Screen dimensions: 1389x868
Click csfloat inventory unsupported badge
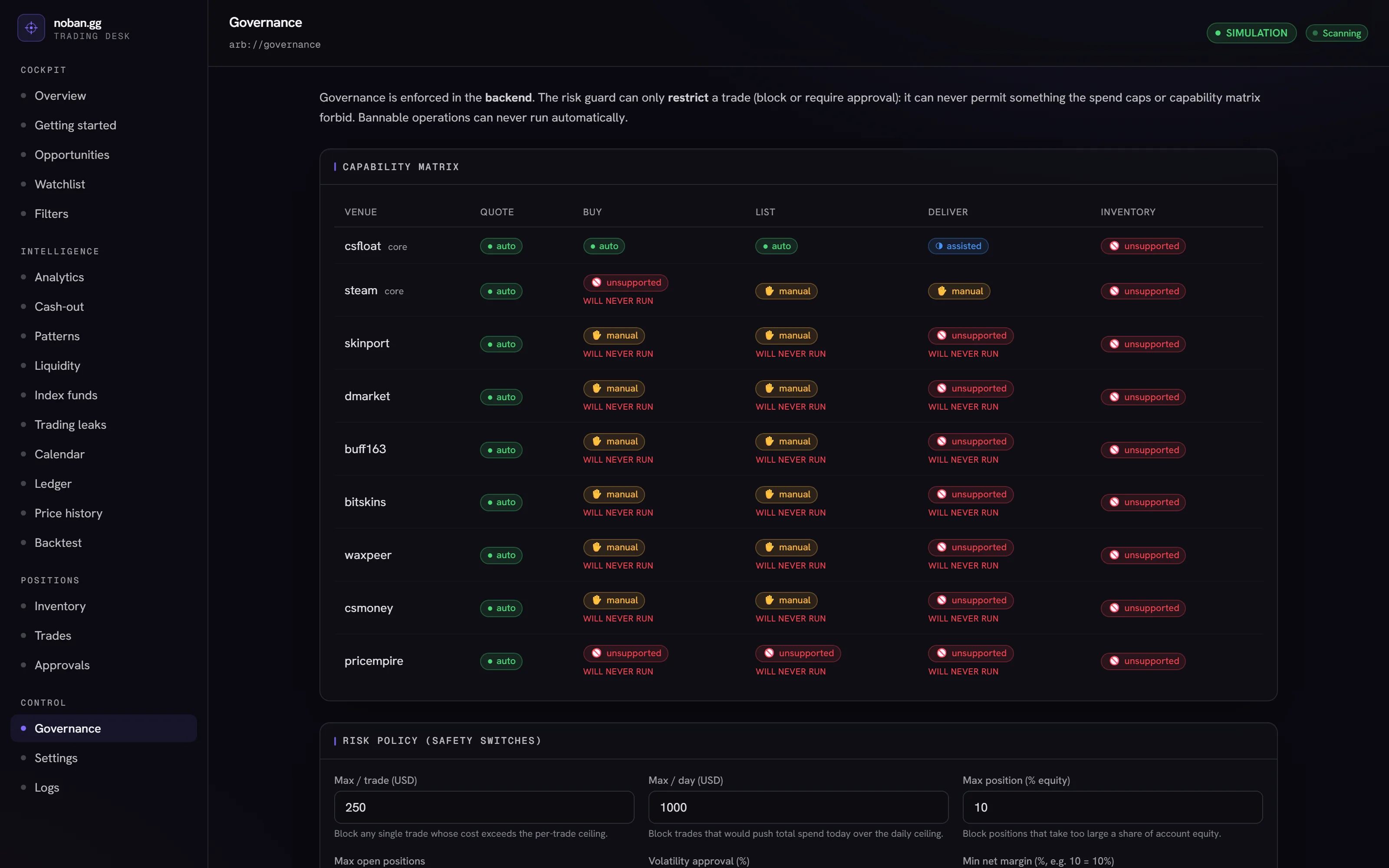point(1143,246)
